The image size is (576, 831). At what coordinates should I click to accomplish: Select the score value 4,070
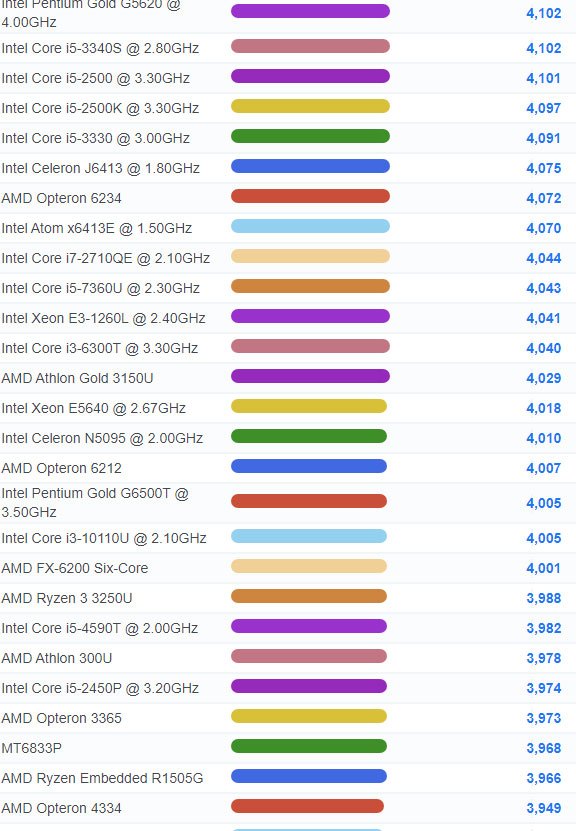pos(544,228)
